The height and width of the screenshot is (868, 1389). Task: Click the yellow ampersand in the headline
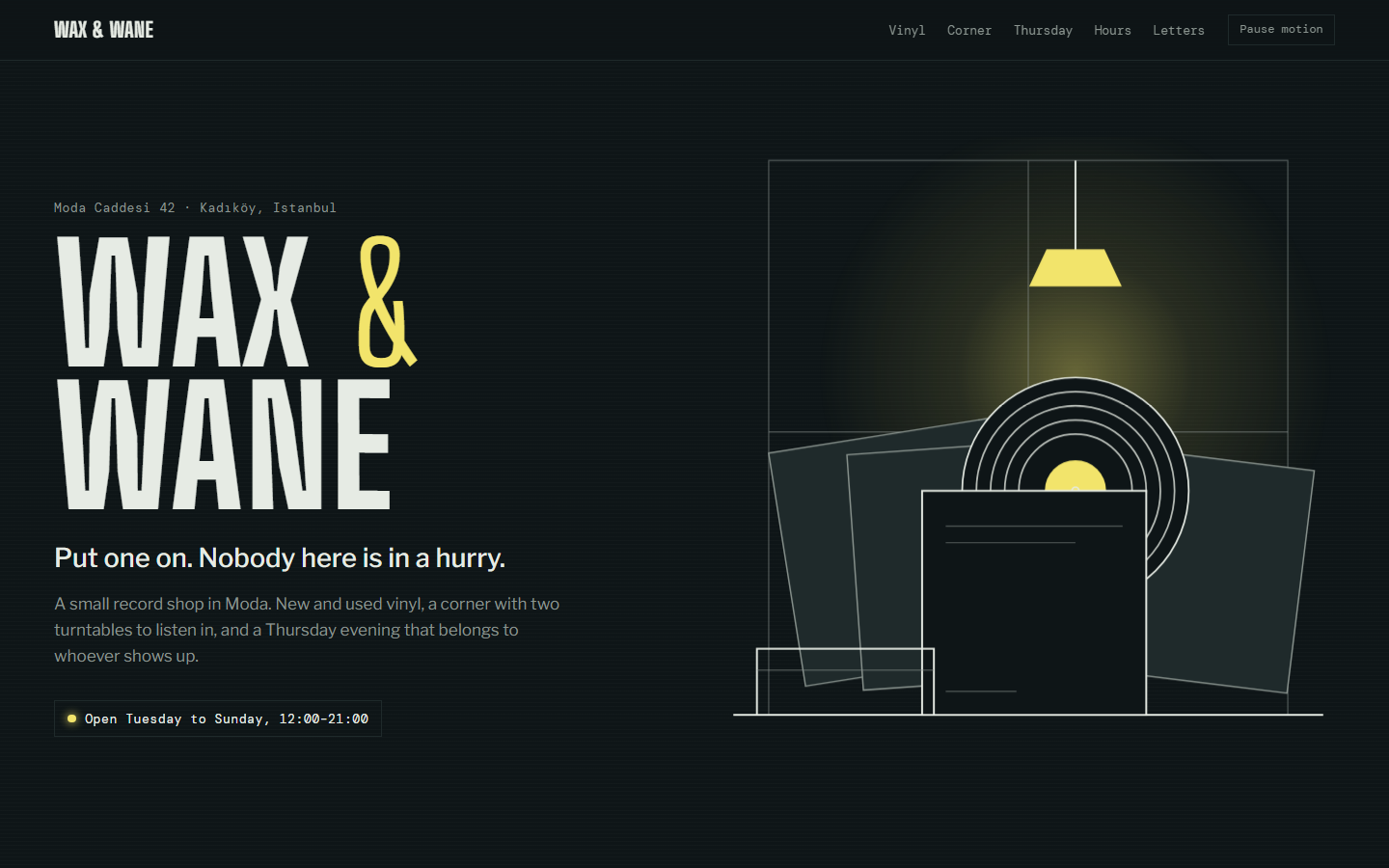pyautogui.click(x=387, y=302)
